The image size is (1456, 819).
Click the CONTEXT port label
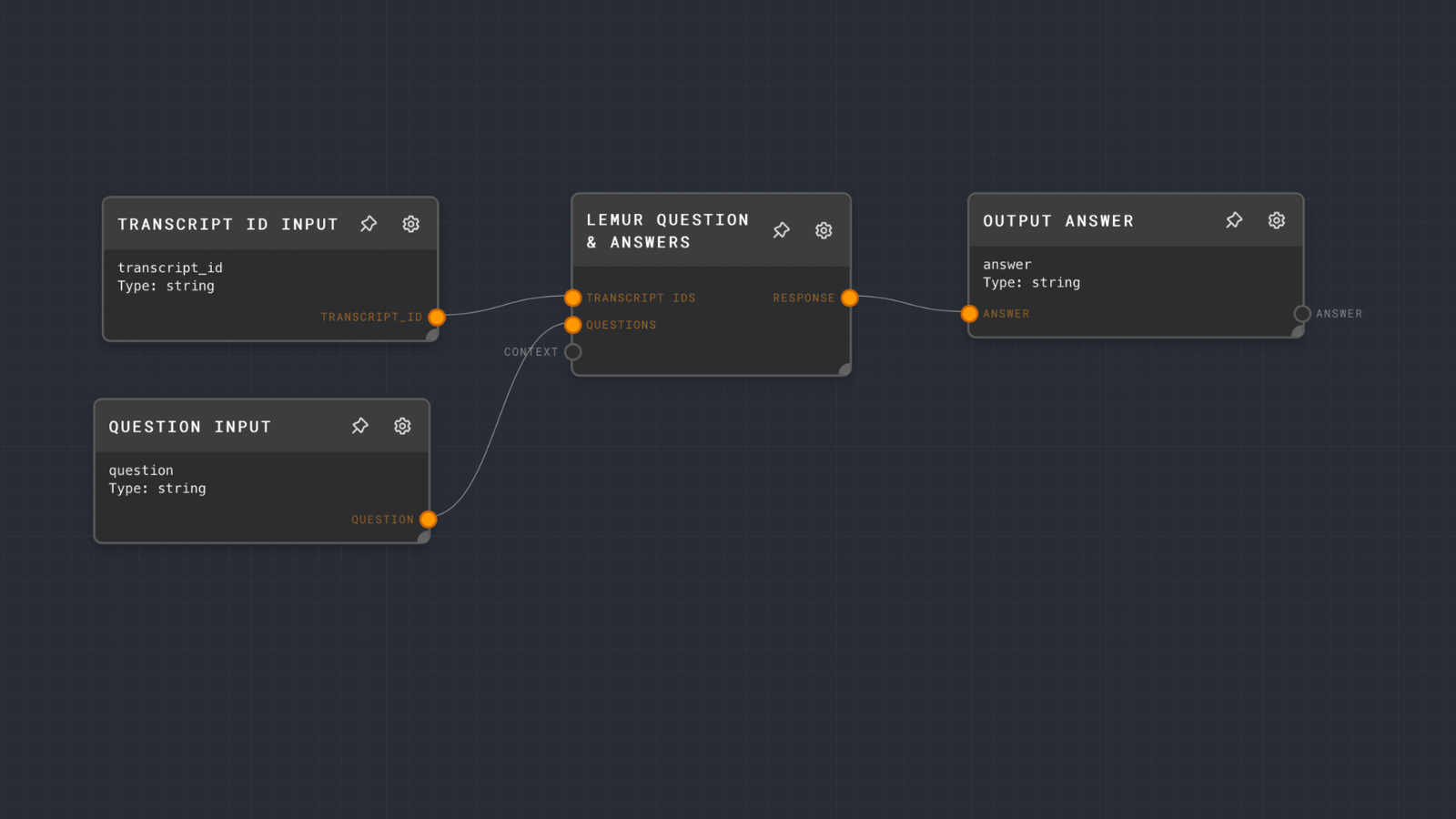point(531,352)
